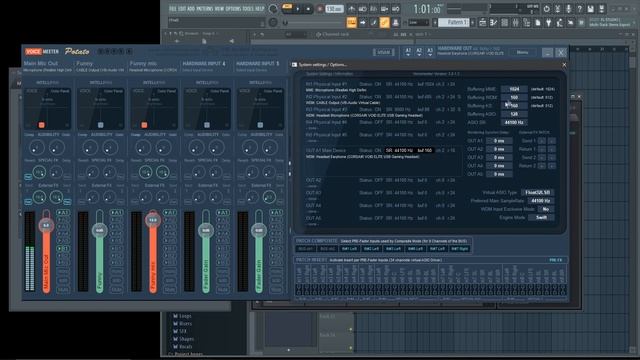Open PATTERNS menu in FL Studio
640x360 pixels.
click(x=205, y=9)
